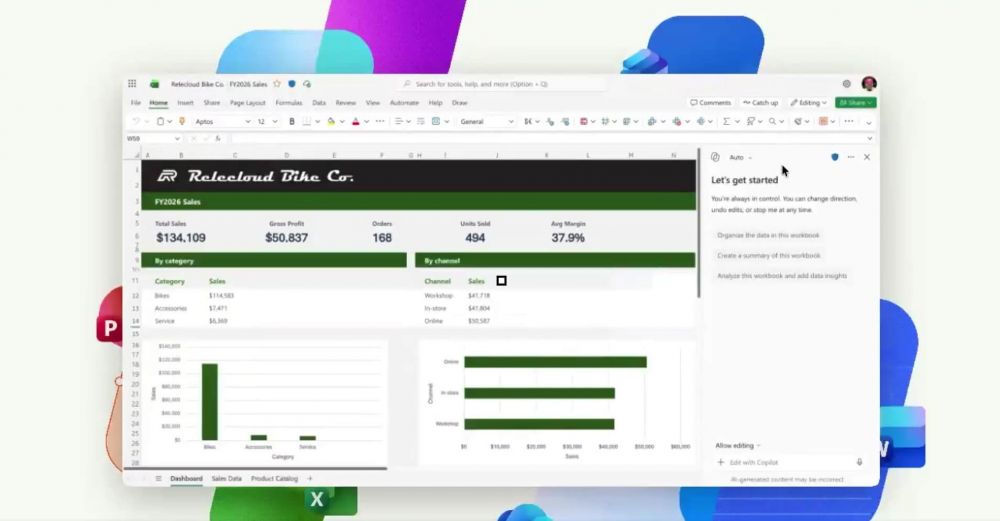Screen dimensions: 1000x521
Task: Toggle Bold formatting
Action: point(292,121)
